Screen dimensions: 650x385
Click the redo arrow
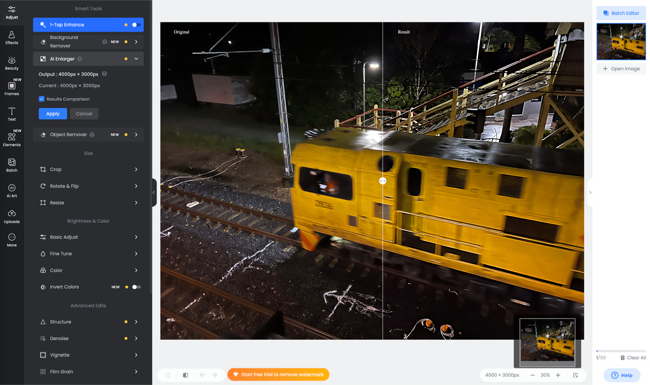click(214, 375)
